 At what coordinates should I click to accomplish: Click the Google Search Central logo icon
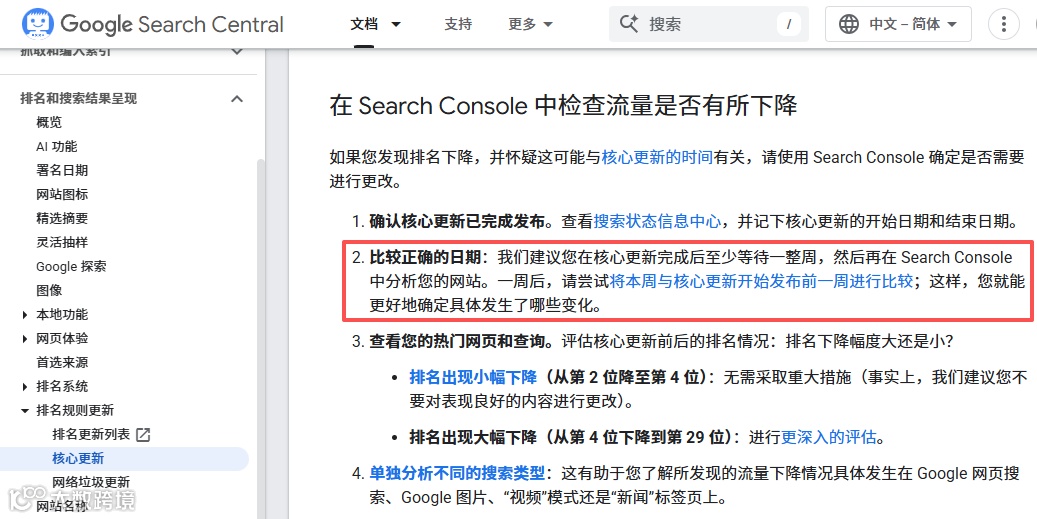point(38,24)
